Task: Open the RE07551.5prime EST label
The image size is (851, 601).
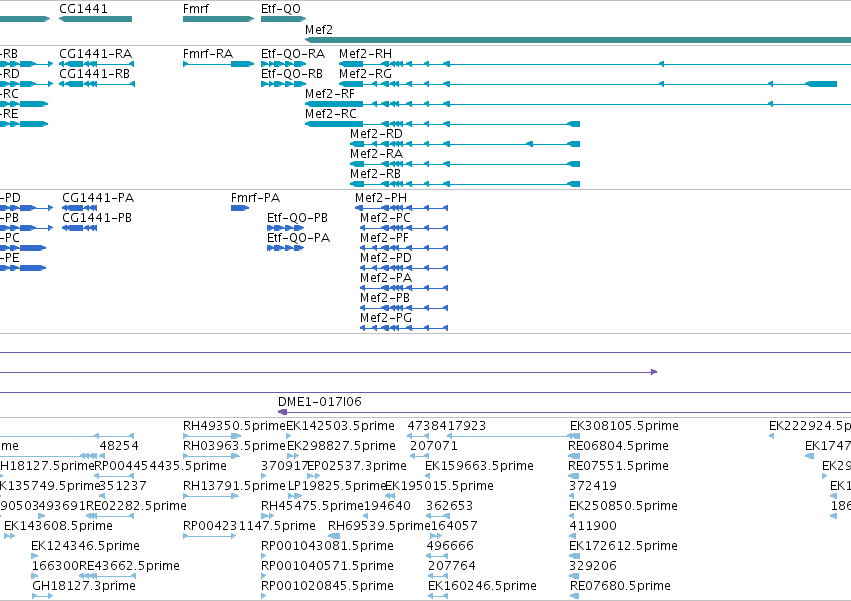Action: [x=618, y=466]
